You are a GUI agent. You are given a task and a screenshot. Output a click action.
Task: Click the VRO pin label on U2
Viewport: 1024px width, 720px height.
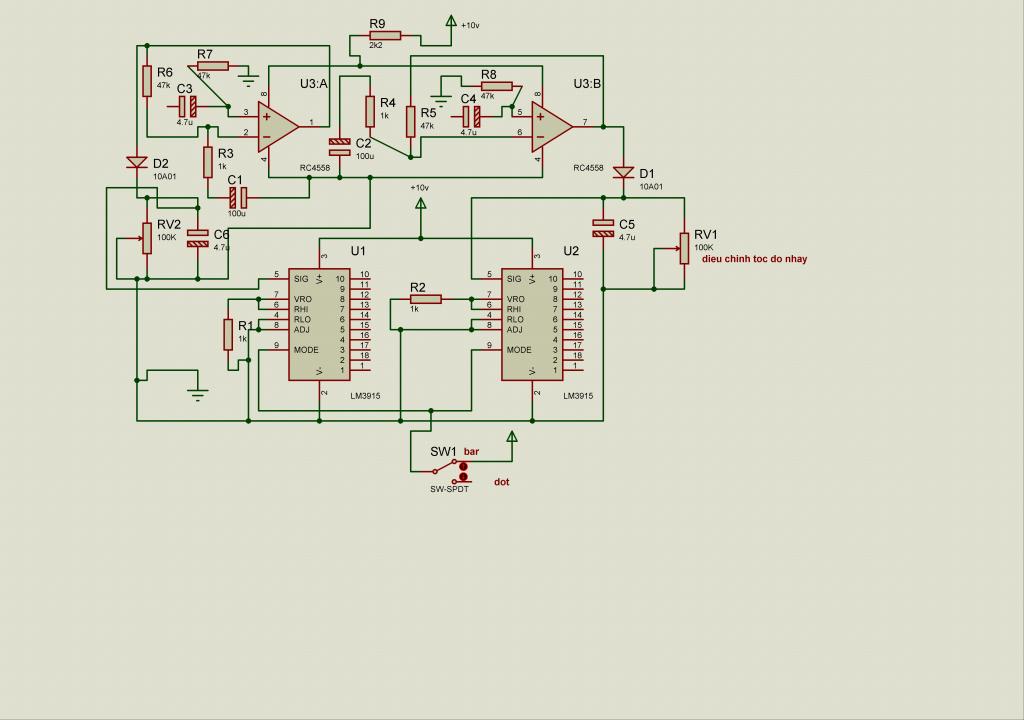515,299
